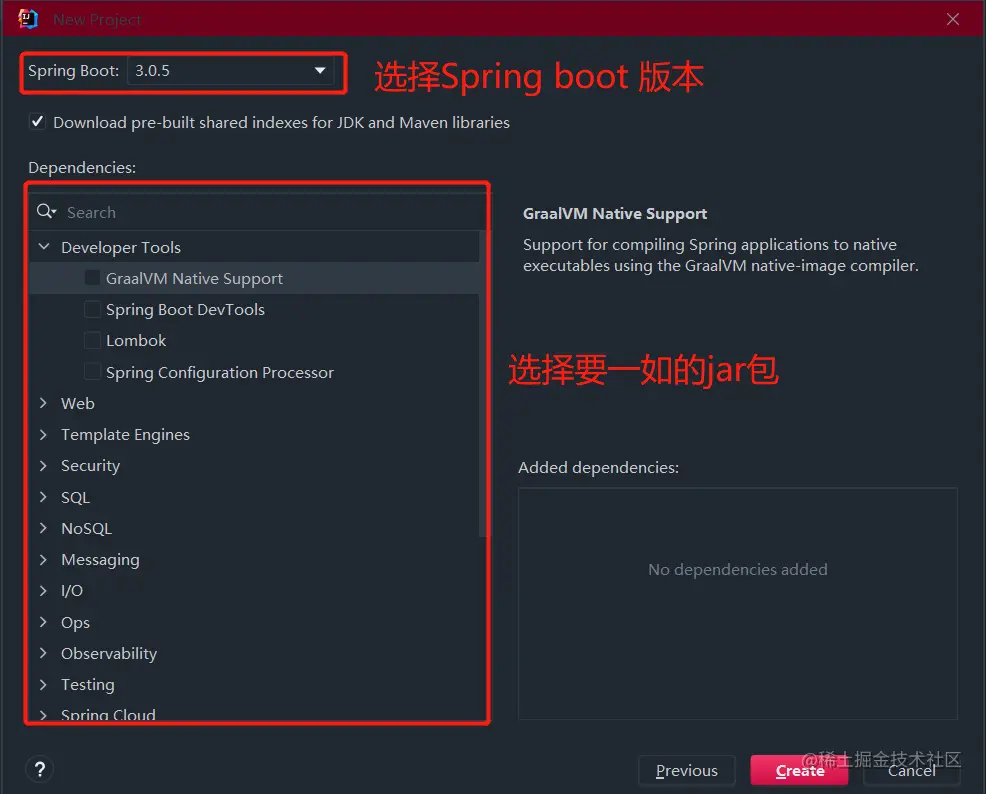Click the NoSQL label

pyautogui.click(x=86, y=528)
